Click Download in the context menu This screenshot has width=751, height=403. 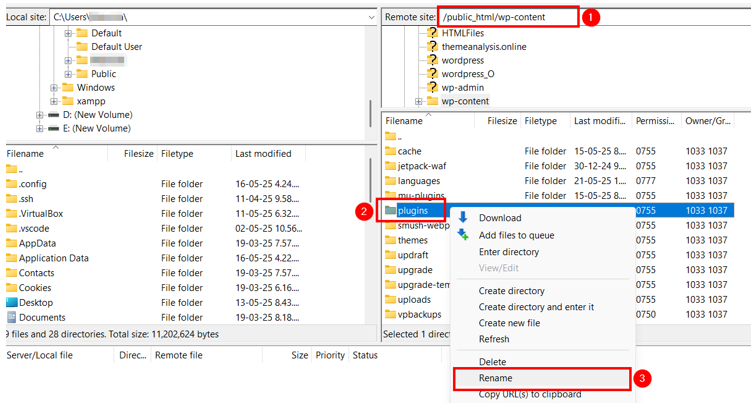tap(500, 218)
